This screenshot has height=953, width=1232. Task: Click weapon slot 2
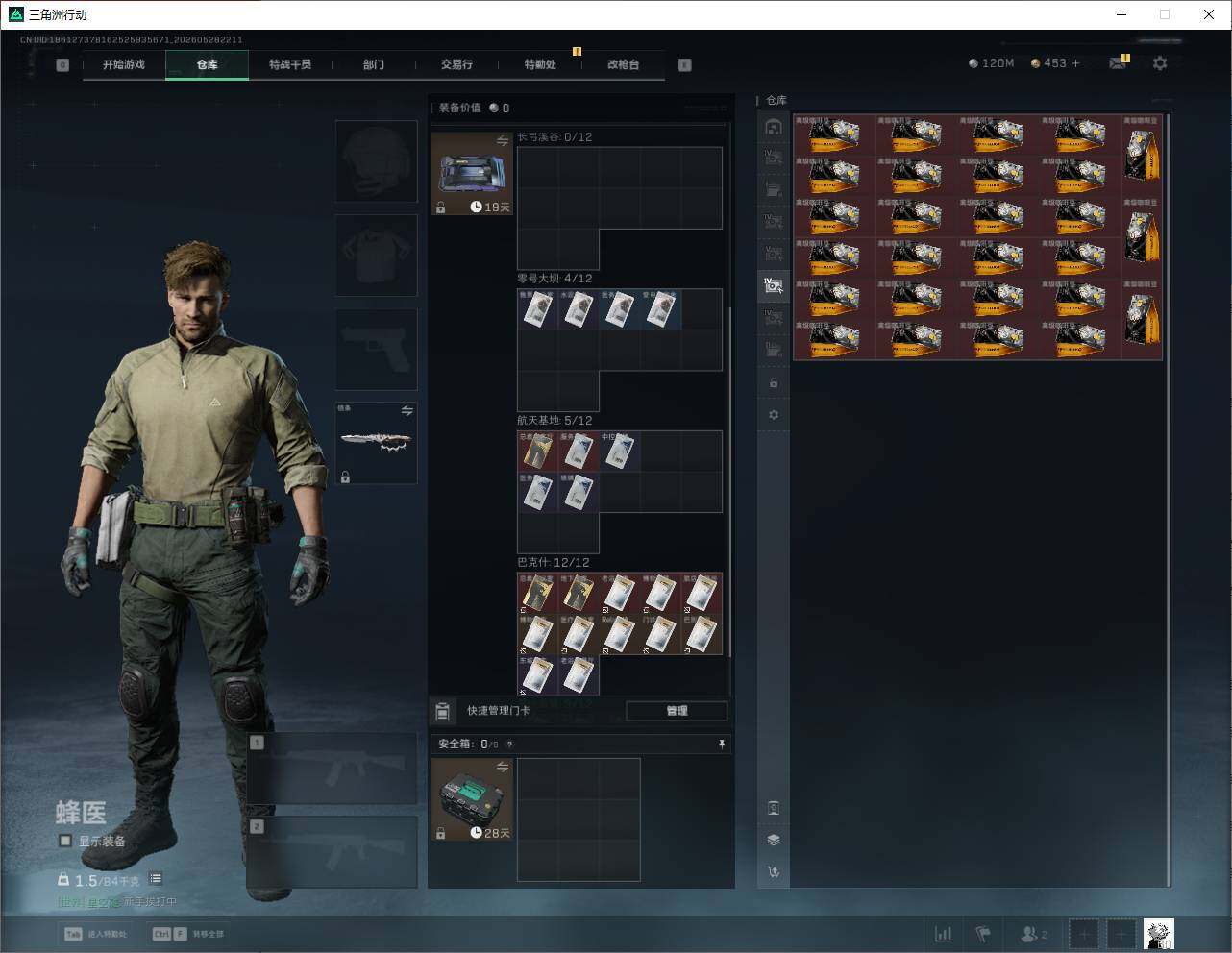coord(333,852)
